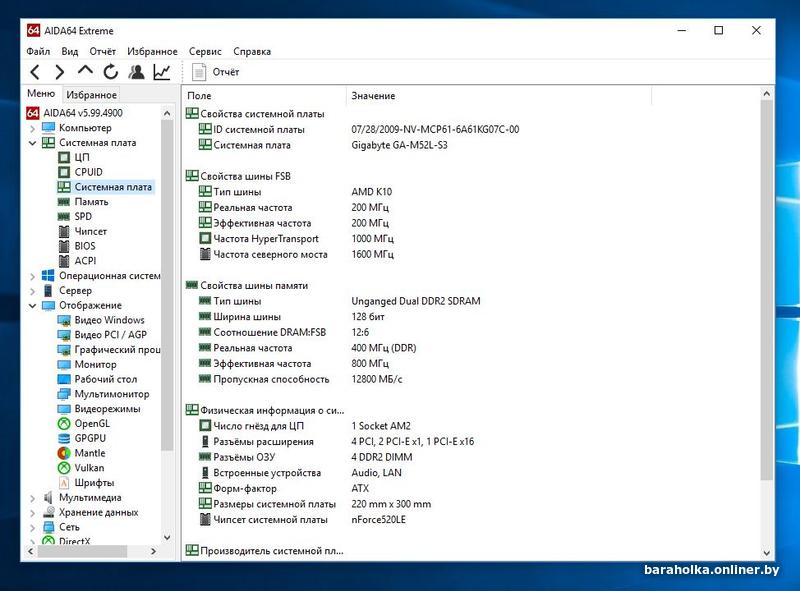This screenshot has width=800, height=591.
Task: Open the graph chart toolbar icon
Action: click(162, 72)
